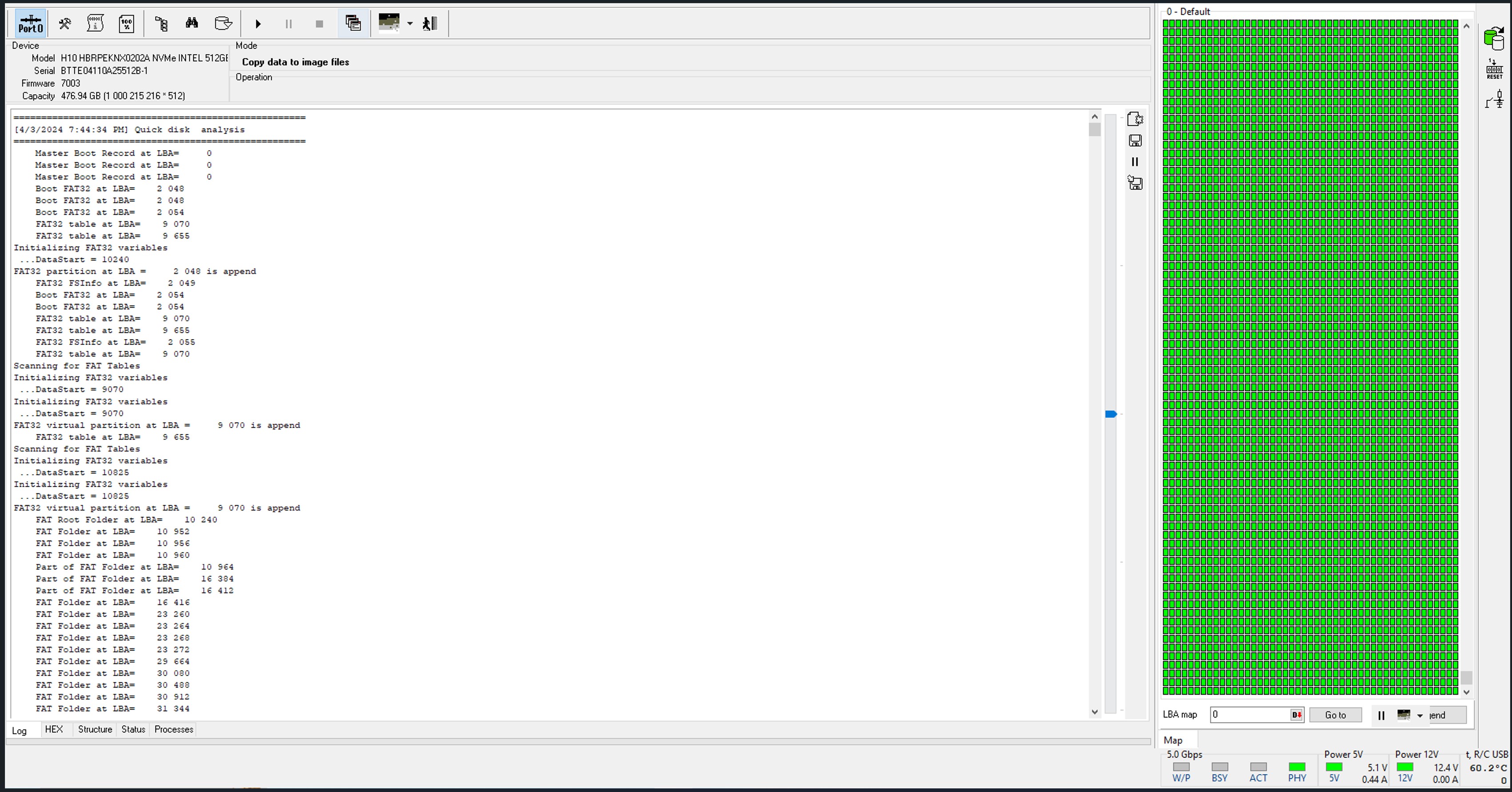Select the Map tab
Viewport: 1512px width, 792px height.
(1173, 740)
